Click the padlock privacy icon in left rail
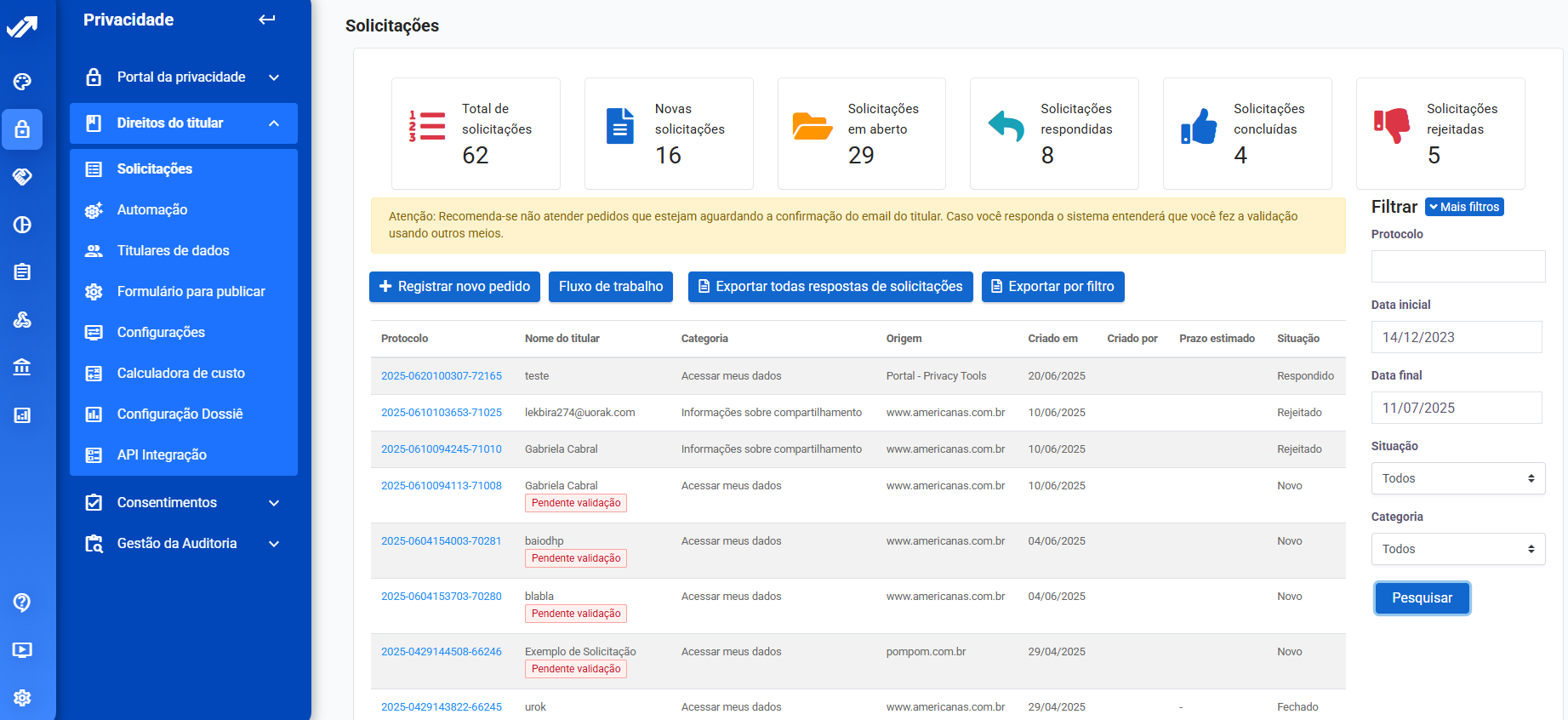Image resolution: width=1568 pixels, height=720 pixels. click(22, 129)
